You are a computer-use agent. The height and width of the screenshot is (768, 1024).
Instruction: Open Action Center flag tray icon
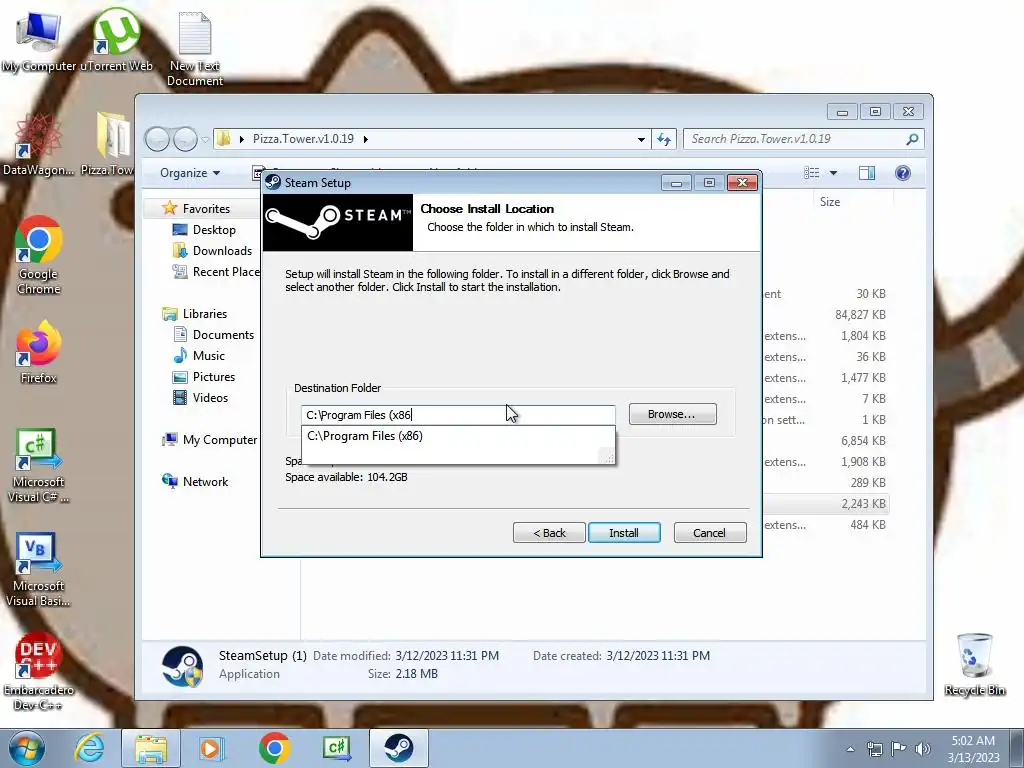899,749
